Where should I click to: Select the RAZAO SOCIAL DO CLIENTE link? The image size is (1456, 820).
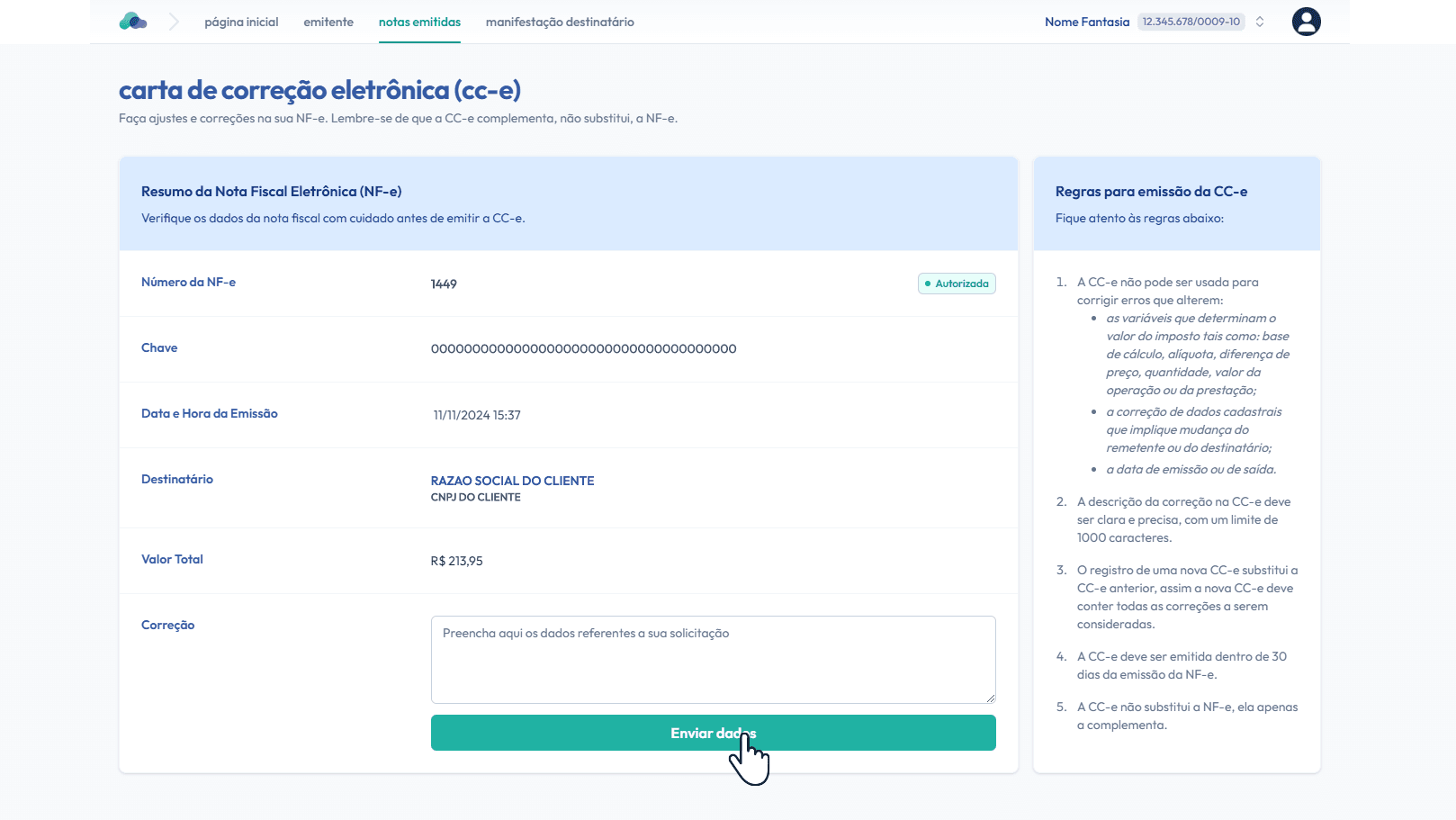pyautogui.click(x=512, y=481)
